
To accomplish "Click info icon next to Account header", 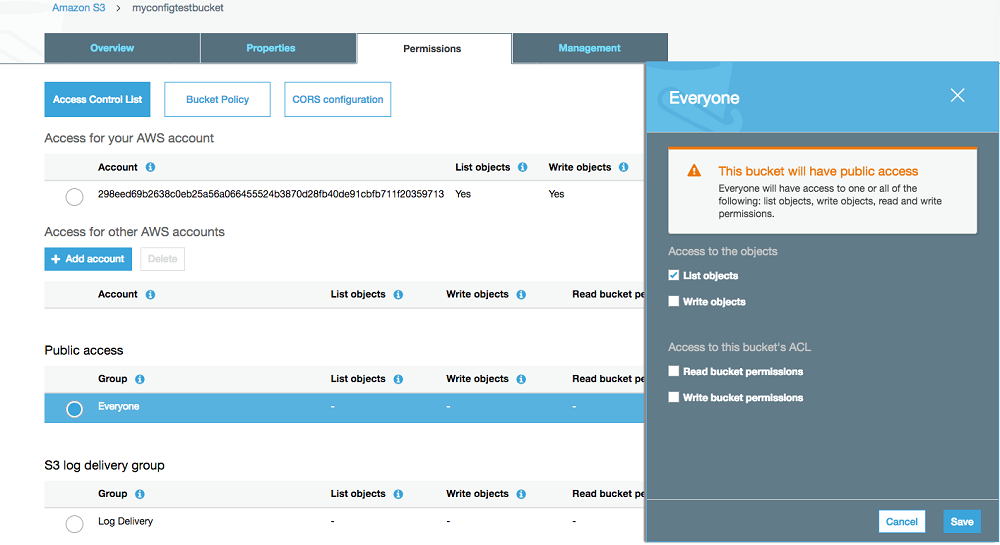I will [x=150, y=167].
